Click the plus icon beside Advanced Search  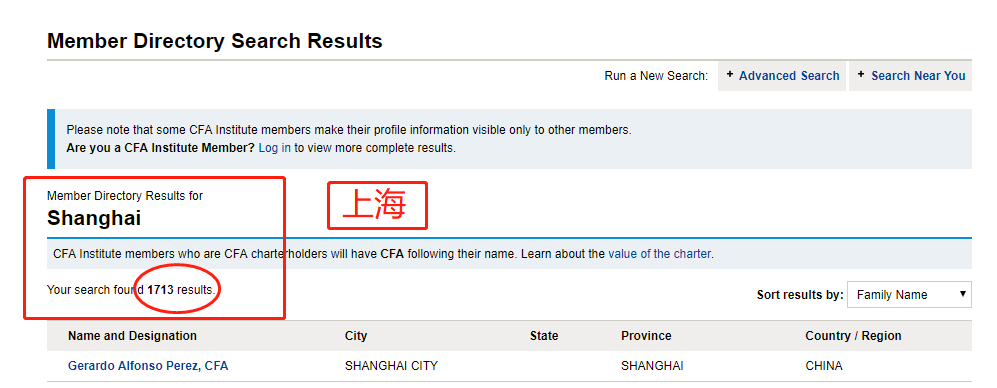tap(729, 74)
